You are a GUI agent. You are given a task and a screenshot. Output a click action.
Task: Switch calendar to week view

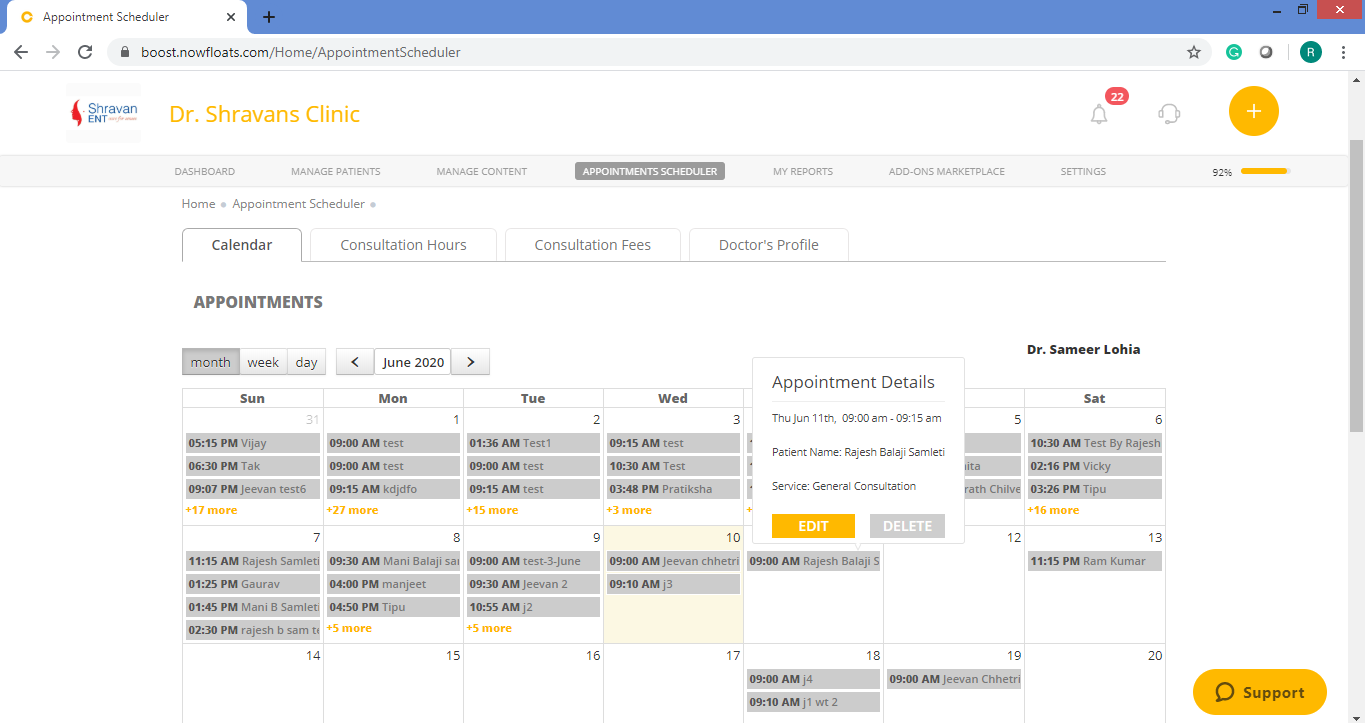point(264,362)
